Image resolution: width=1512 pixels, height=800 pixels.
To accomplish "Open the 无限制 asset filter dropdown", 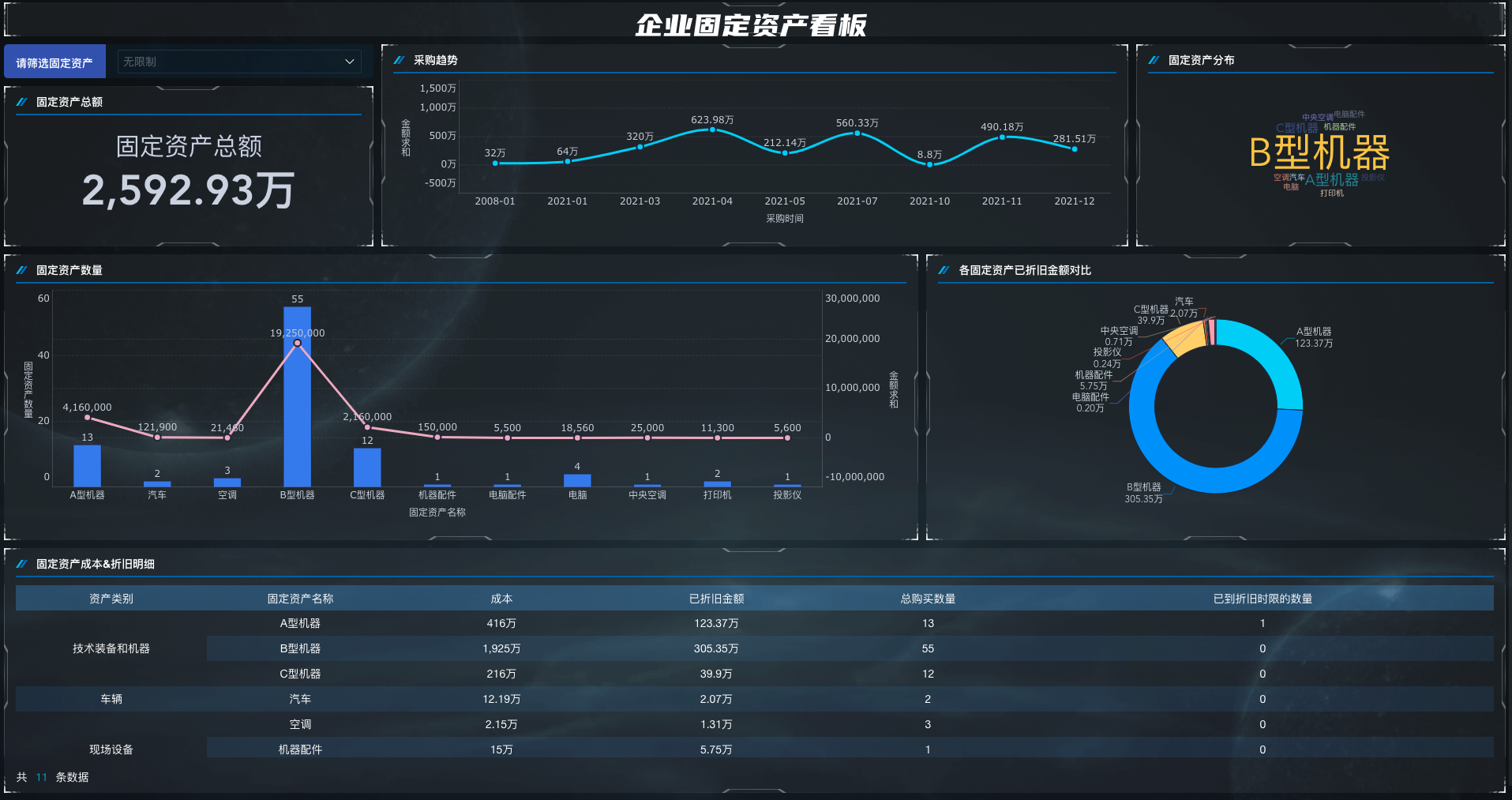I will [x=239, y=62].
